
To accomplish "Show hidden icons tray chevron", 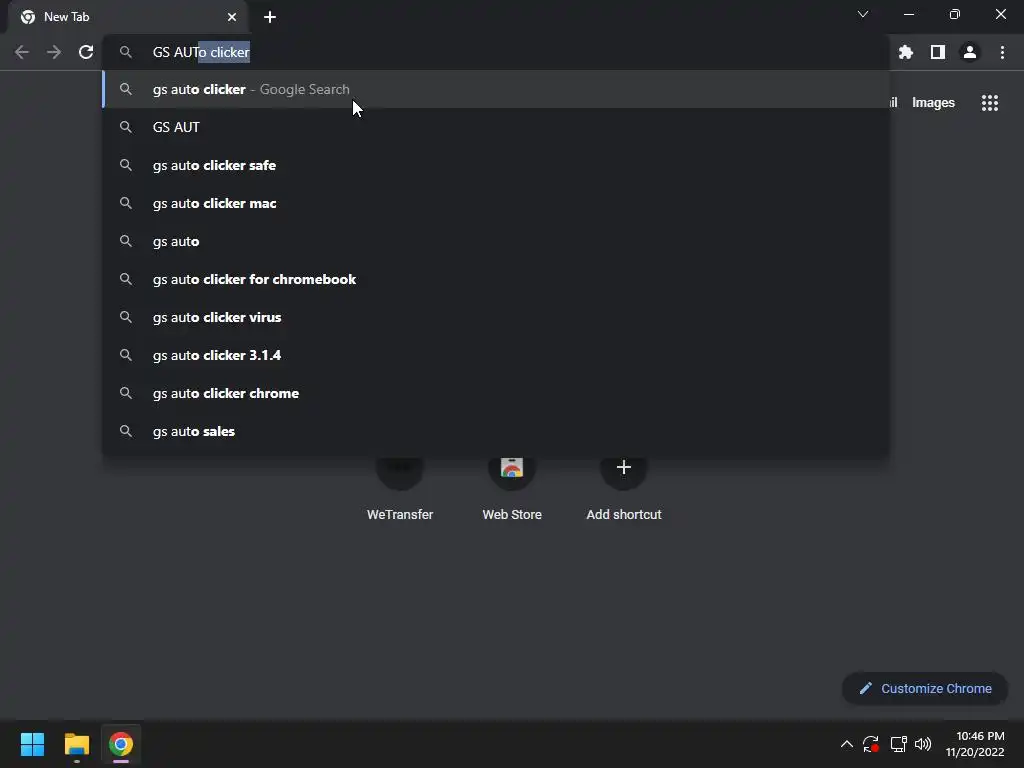I will (x=846, y=744).
